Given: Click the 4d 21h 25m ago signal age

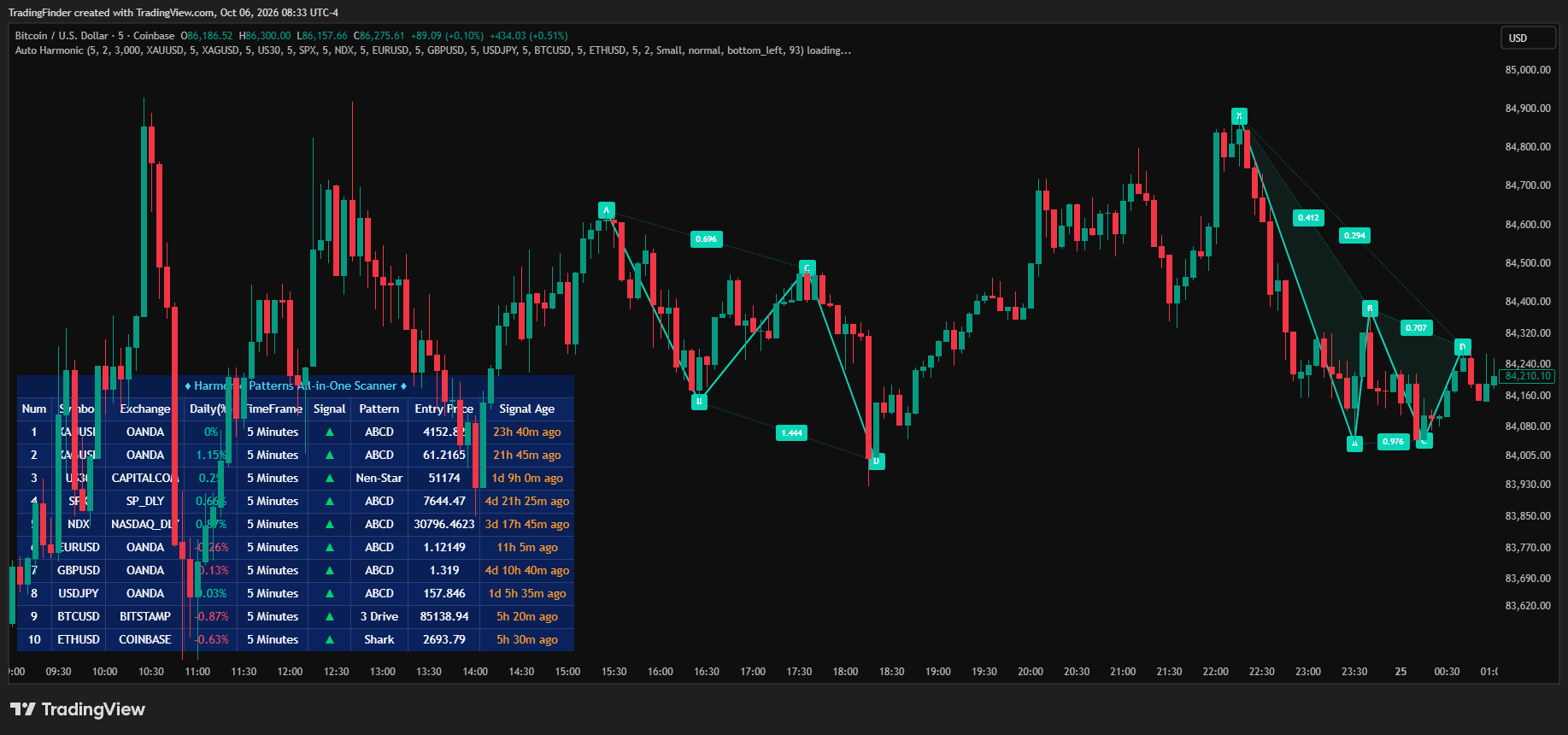Looking at the screenshot, I should (x=527, y=502).
